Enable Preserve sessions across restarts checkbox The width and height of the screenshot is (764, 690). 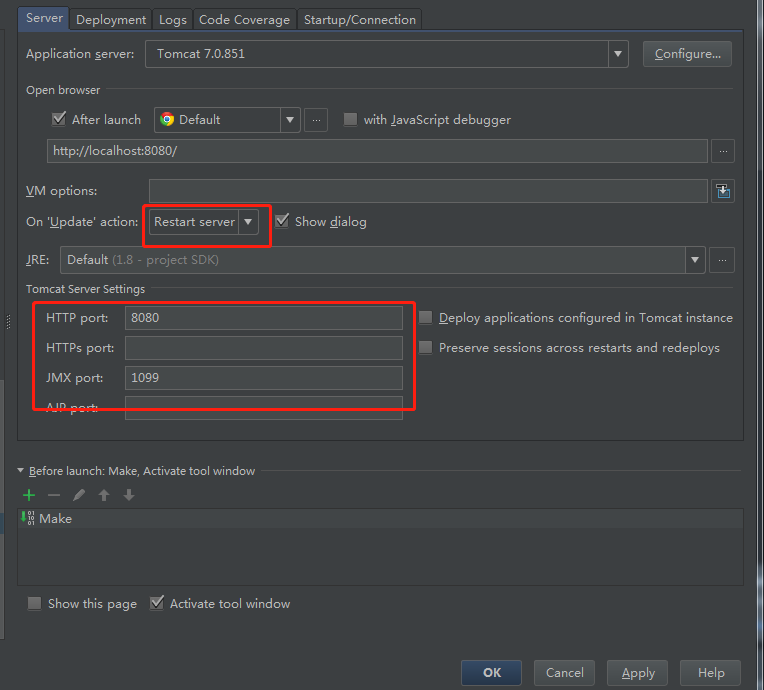[x=426, y=348]
